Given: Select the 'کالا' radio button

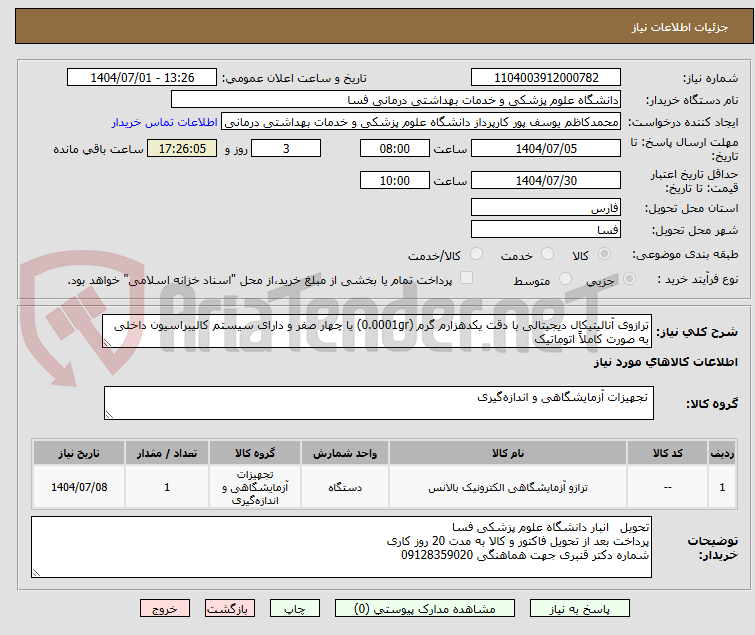Looking at the screenshot, I should pyautogui.click(x=604, y=254).
